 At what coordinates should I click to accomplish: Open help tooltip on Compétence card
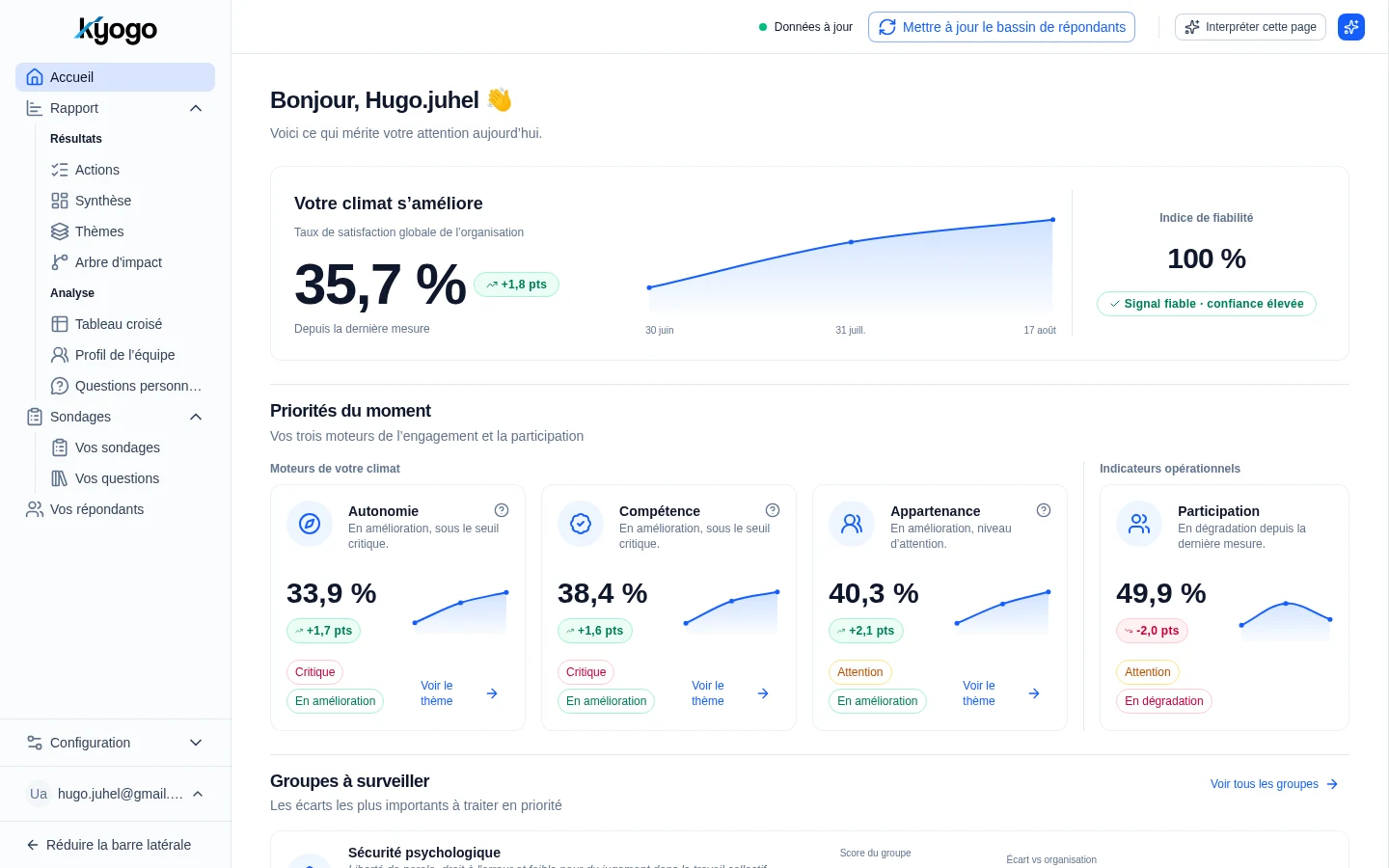[x=773, y=510]
